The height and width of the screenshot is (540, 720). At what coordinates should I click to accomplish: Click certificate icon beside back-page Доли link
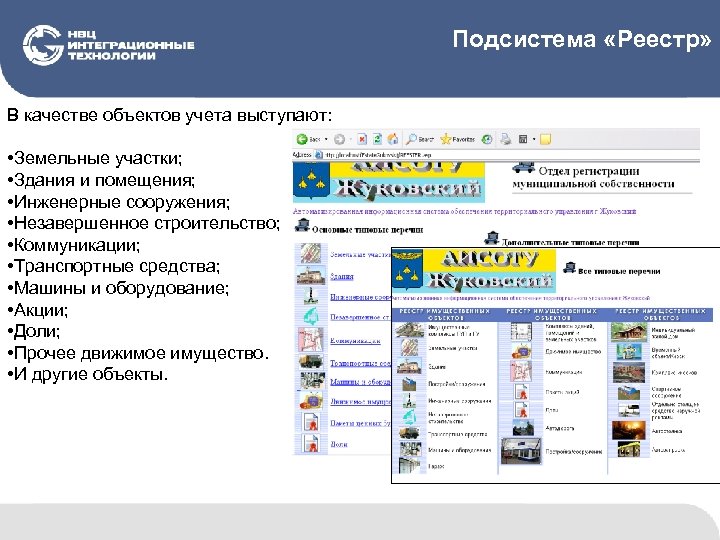[311, 443]
